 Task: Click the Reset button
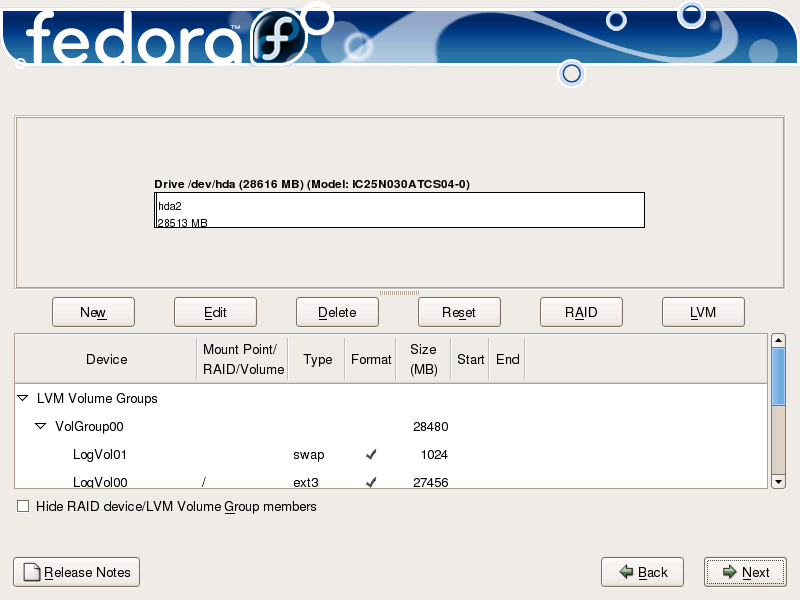[459, 312]
